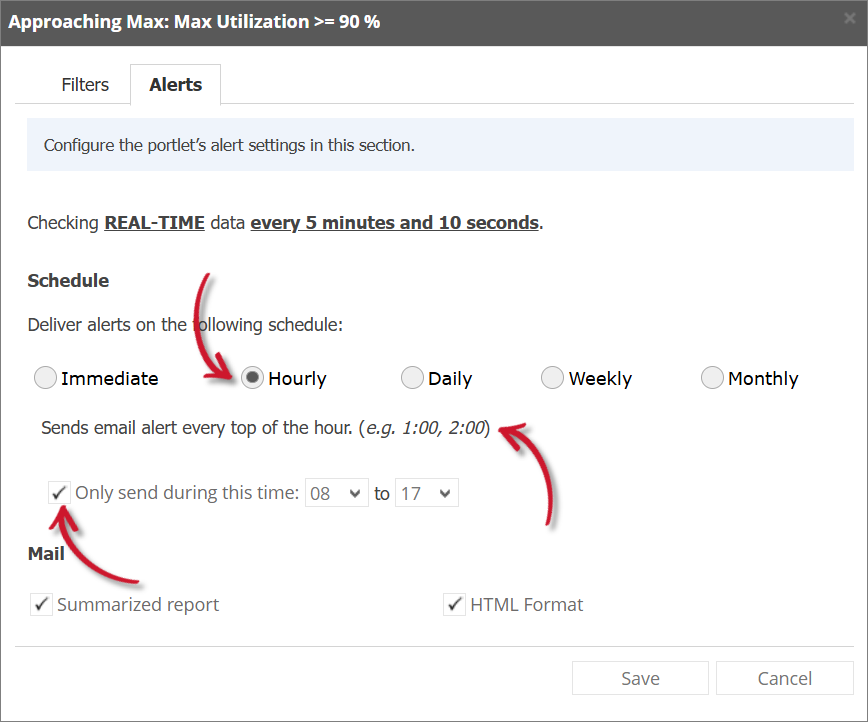Viewport: 868px width, 722px height.
Task: Choose the Daily alert schedule
Action: pos(412,378)
